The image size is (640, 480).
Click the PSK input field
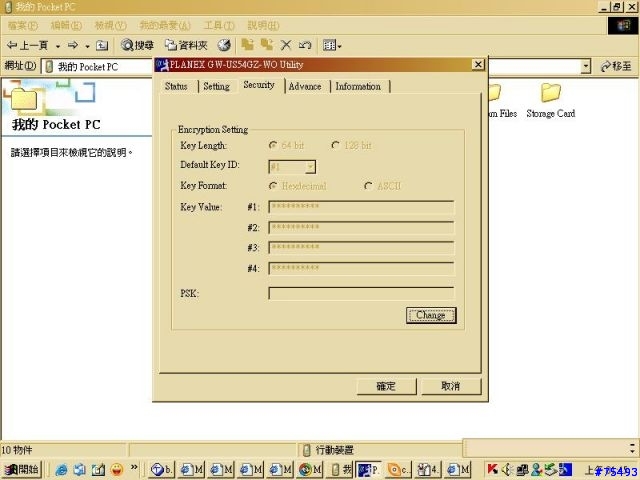pyautogui.click(x=361, y=293)
